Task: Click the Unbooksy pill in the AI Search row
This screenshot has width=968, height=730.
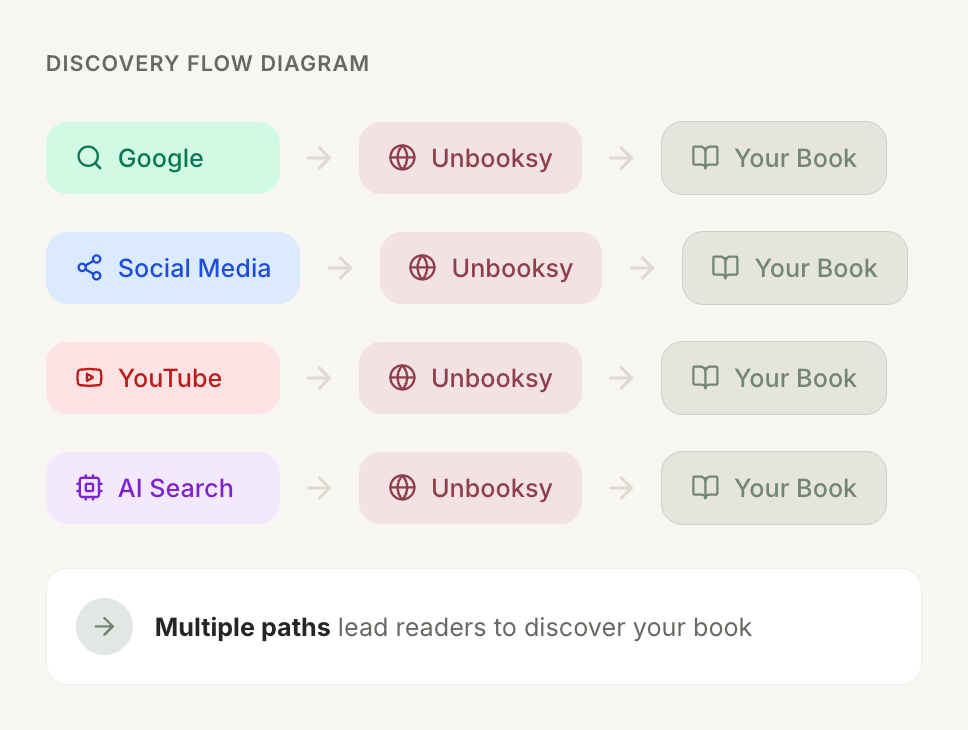Action: tap(470, 487)
